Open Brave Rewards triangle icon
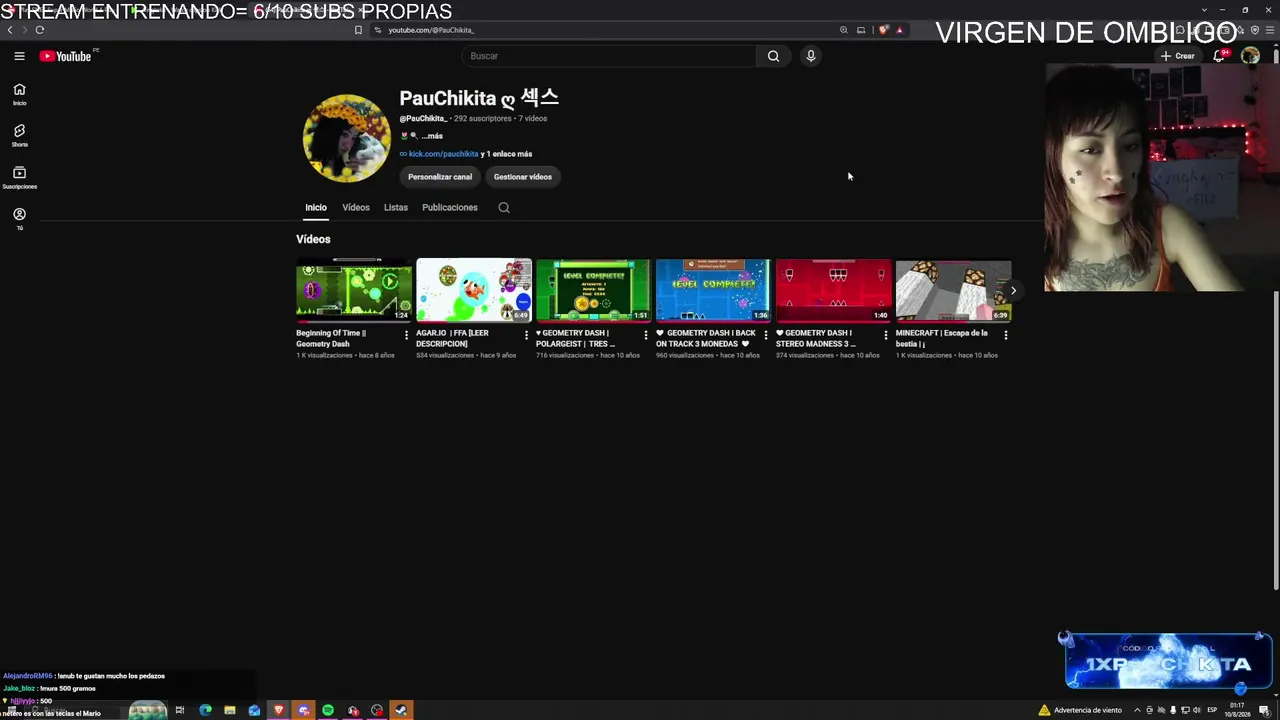Image resolution: width=1280 pixels, height=720 pixels. point(899,30)
